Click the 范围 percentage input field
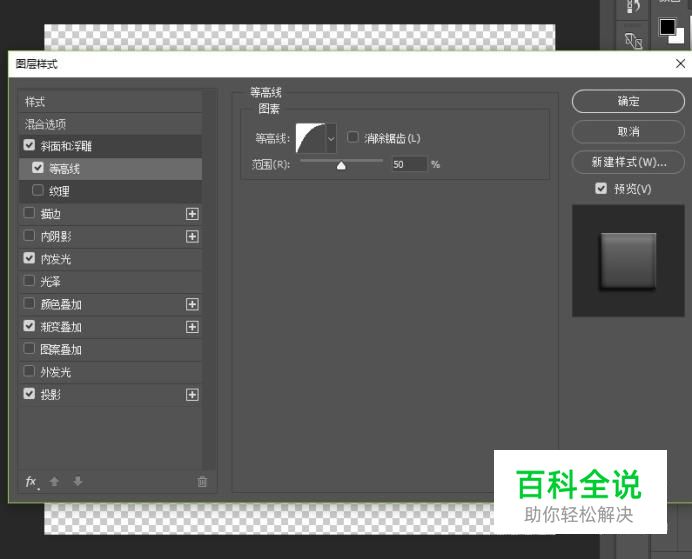692x559 pixels. point(409,165)
